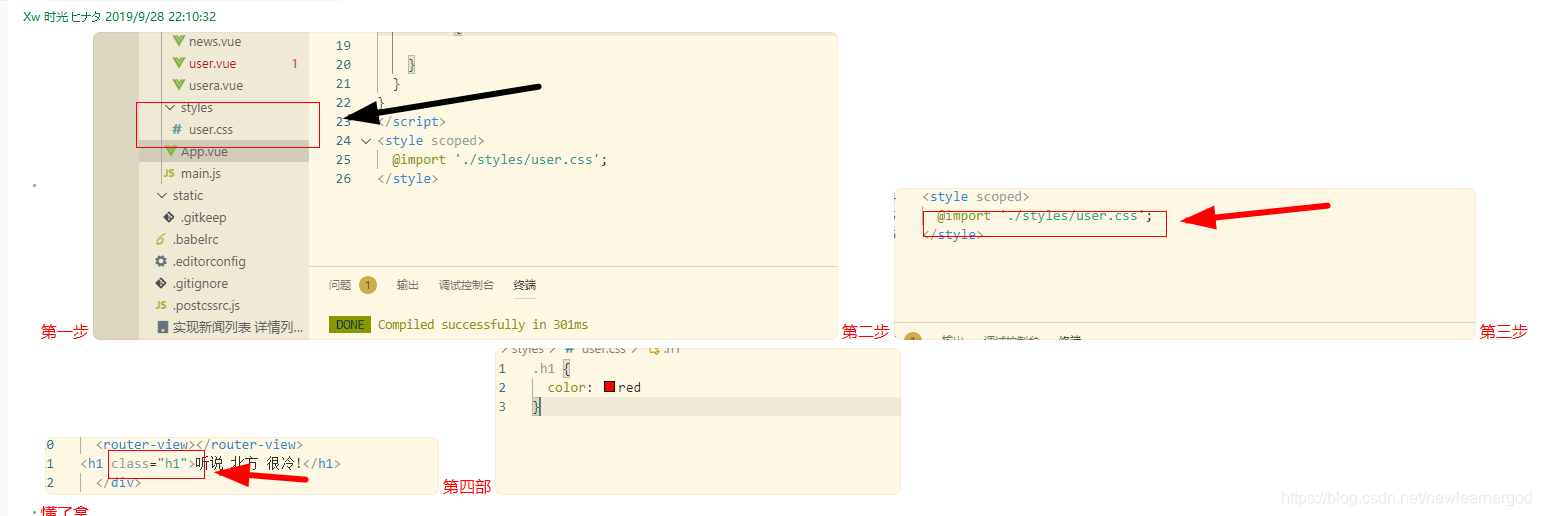Fold the style block at line 24
The width and height of the screenshot is (1541, 516).
tap(366, 141)
